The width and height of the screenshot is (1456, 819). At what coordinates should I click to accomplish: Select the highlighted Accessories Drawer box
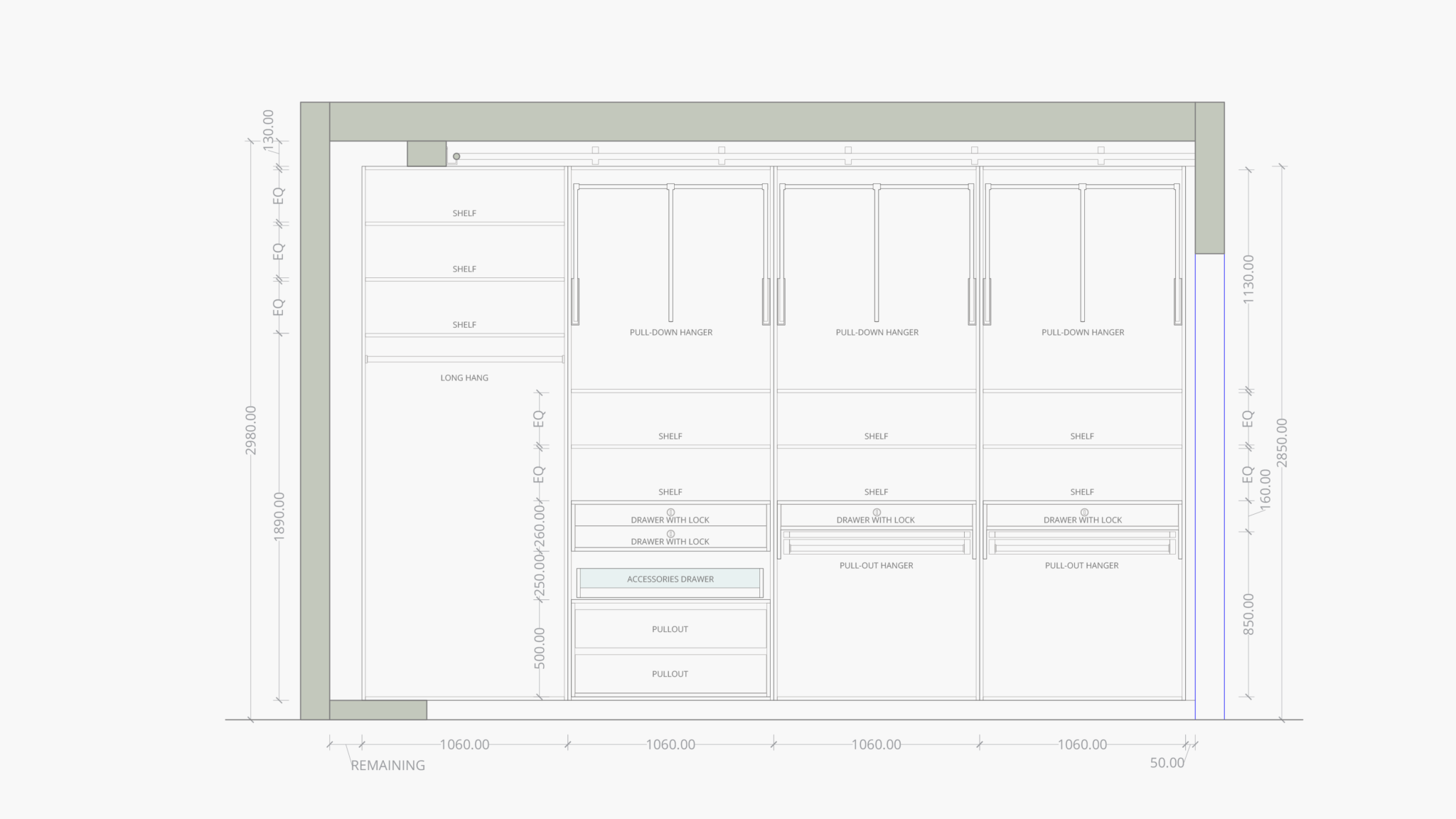coord(670,579)
